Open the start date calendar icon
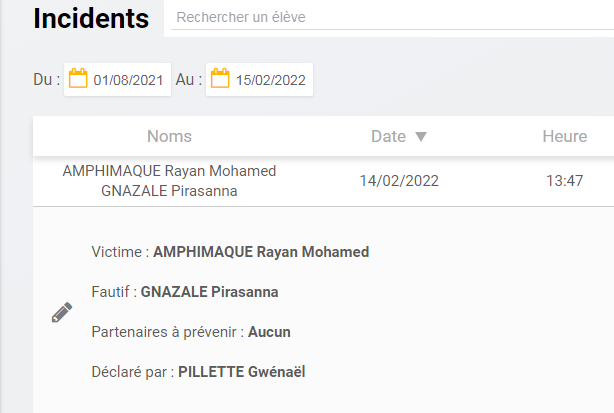614x413 pixels. [x=78, y=80]
